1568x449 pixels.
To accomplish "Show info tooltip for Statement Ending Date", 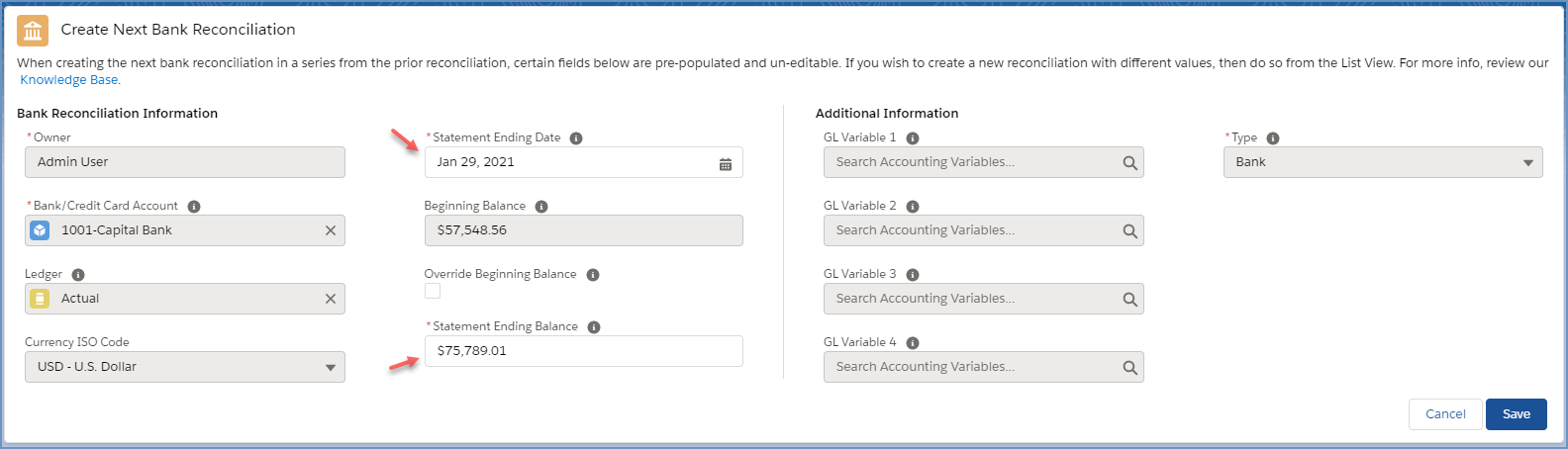I will pyautogui.click(x=576, y=138).
